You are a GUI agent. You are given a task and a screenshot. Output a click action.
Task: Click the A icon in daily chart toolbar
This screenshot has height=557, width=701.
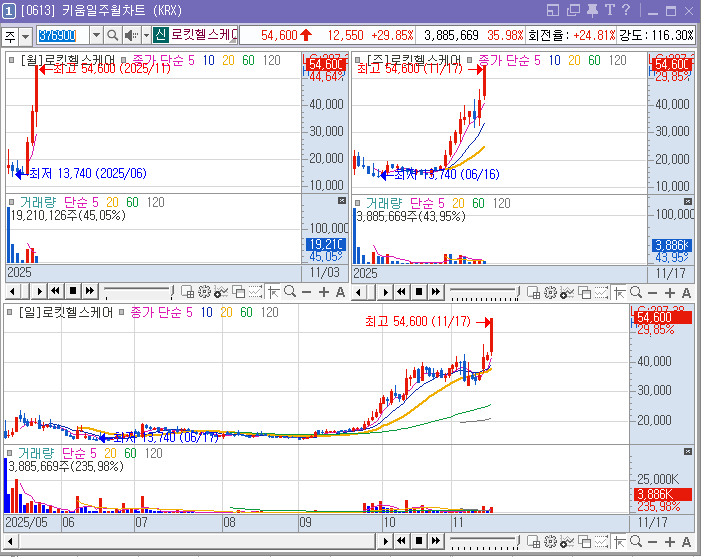(x=686, y=542)
